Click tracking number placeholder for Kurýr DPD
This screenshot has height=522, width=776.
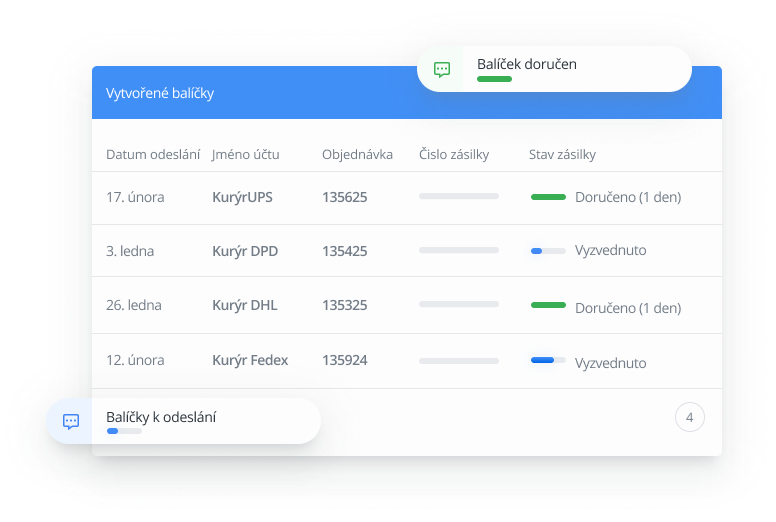[458, 250]
